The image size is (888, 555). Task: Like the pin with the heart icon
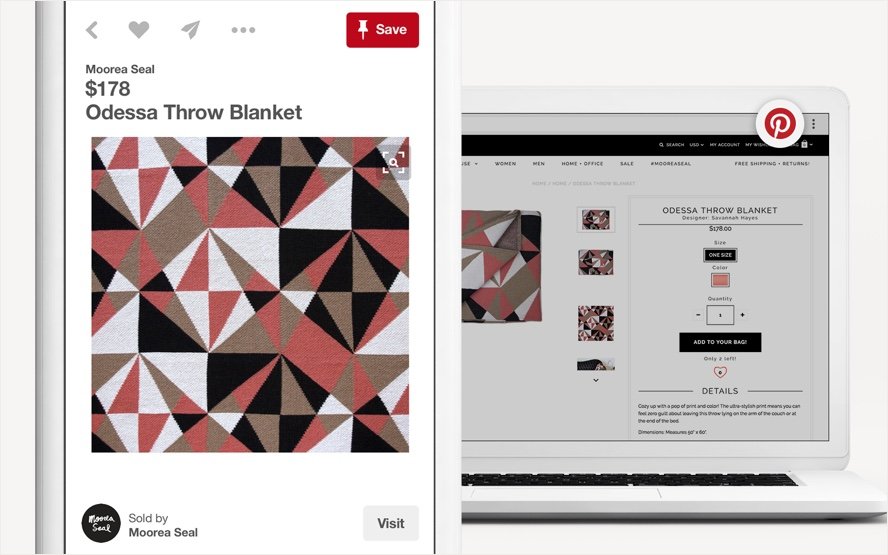[139, 29]
